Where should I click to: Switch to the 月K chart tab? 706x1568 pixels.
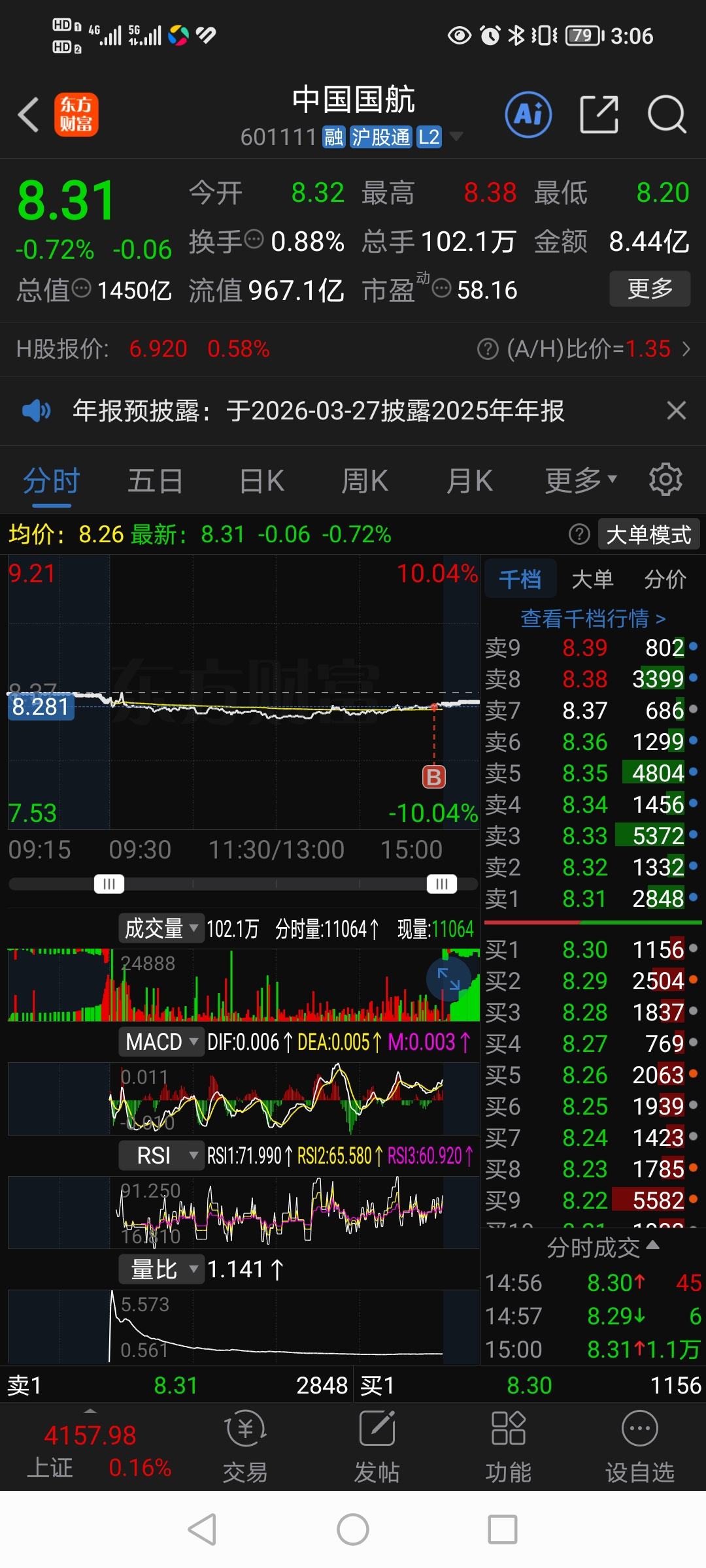pyautogui.click(x=469, y=482)
